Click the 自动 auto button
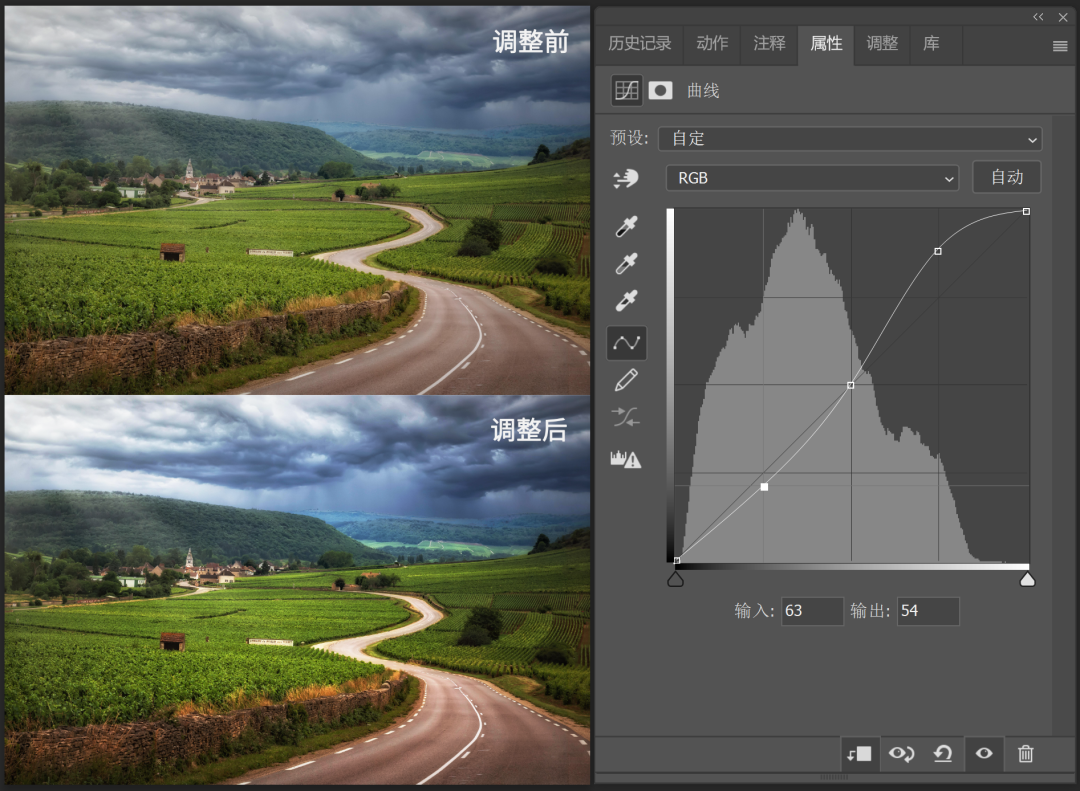Screen dimensions: 1080x791 click(x=1006, y=177)
